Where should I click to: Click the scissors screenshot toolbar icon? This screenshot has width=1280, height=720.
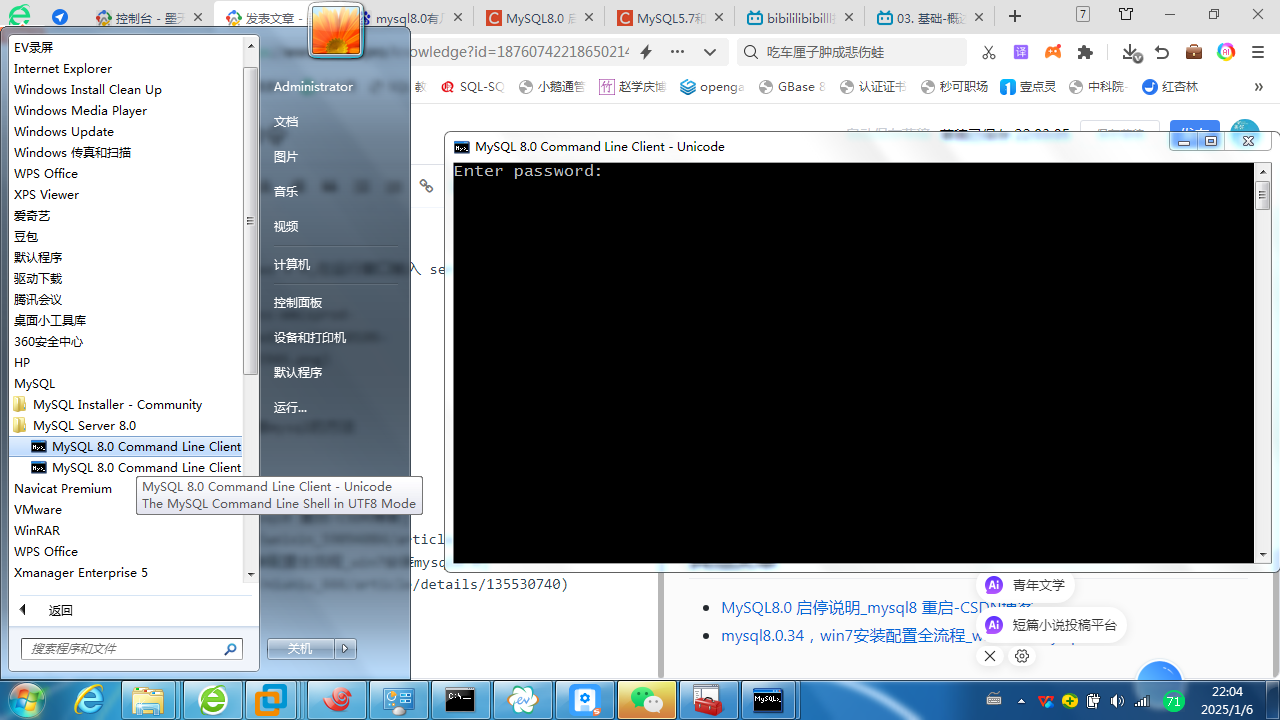pos(988,52)
